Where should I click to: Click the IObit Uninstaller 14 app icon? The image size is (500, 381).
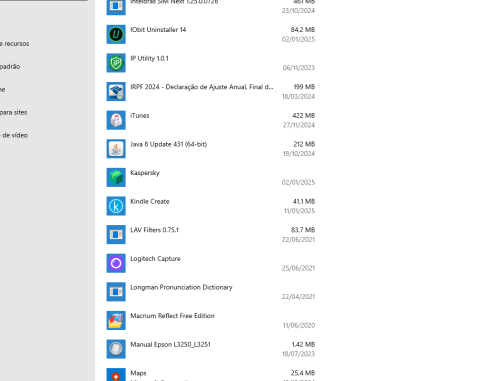[x=116, y=34]
